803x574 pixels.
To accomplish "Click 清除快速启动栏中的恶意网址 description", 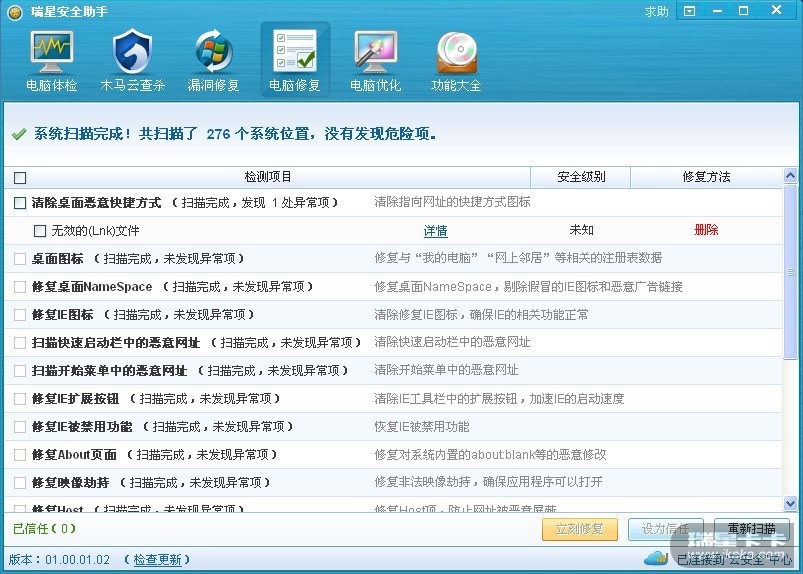I will pyautogui.click(x=452, y=342).
